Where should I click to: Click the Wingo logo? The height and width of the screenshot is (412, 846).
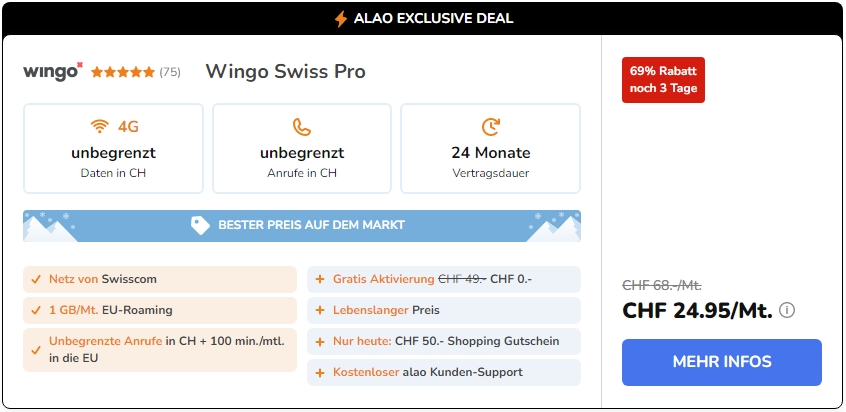[x=53, y=72]
